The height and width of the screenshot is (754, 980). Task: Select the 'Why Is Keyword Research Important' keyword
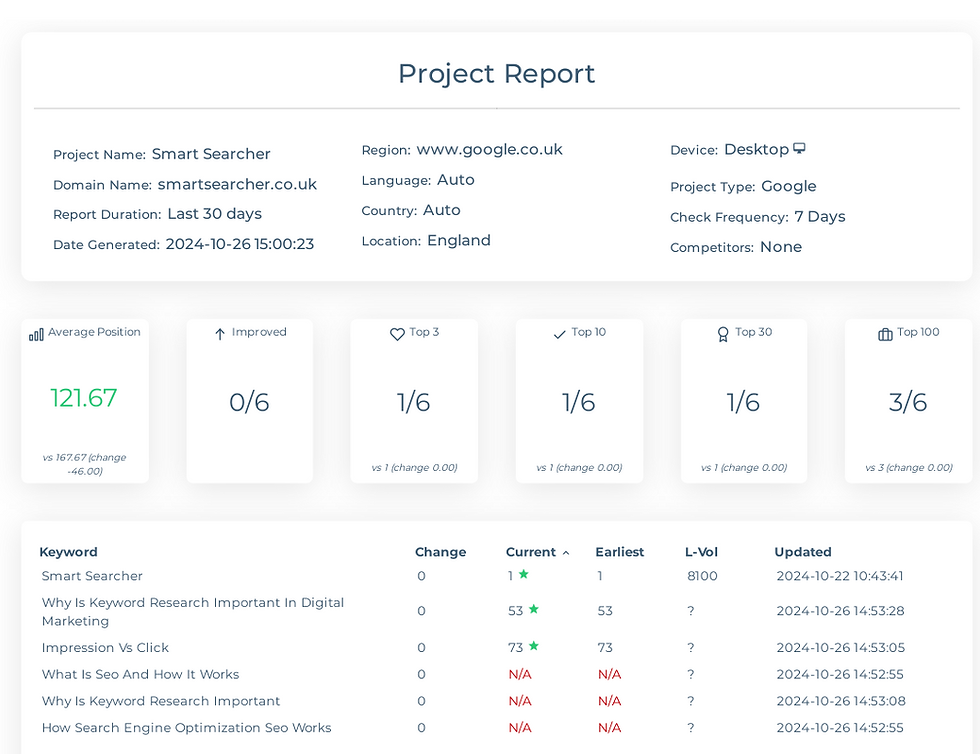pyautogui.click(x=161, y=701)
